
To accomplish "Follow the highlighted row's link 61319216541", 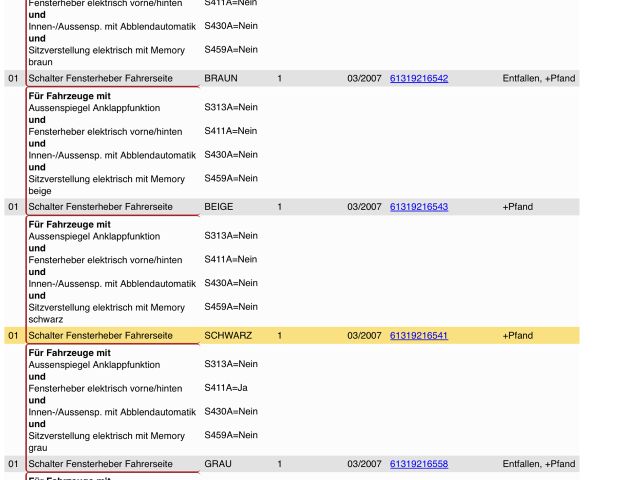I will click(x=418, y=336).
